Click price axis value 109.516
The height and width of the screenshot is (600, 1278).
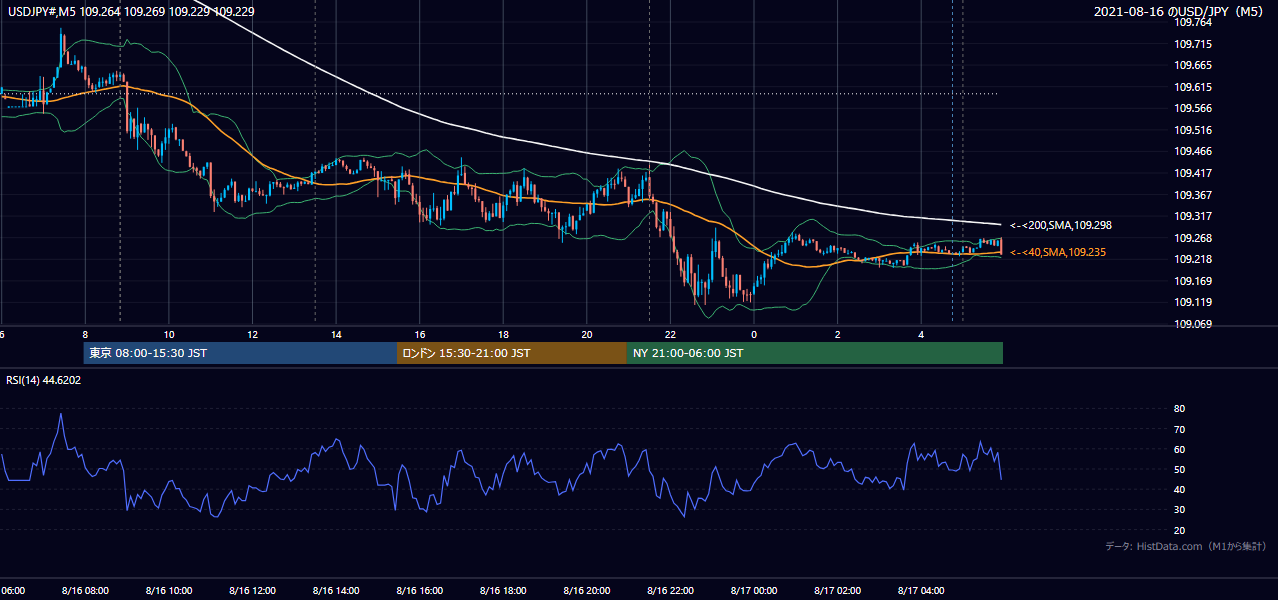pyautogui.click(x=1193, y=130)
